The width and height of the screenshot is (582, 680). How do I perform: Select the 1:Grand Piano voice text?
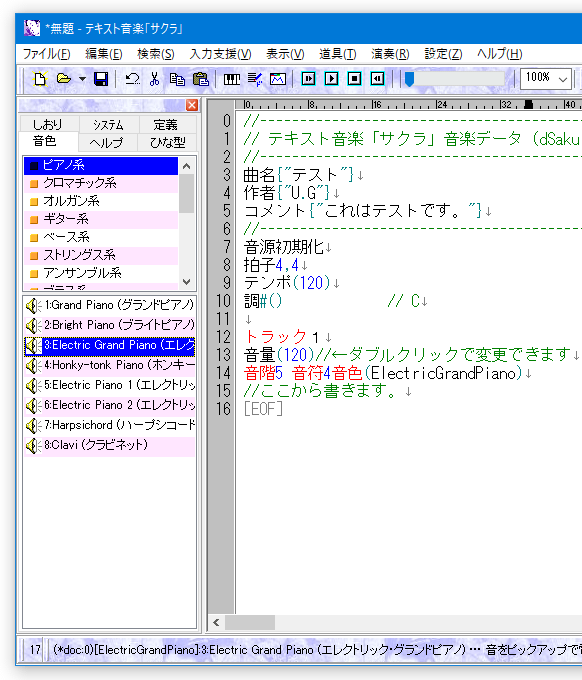(119, 305)
